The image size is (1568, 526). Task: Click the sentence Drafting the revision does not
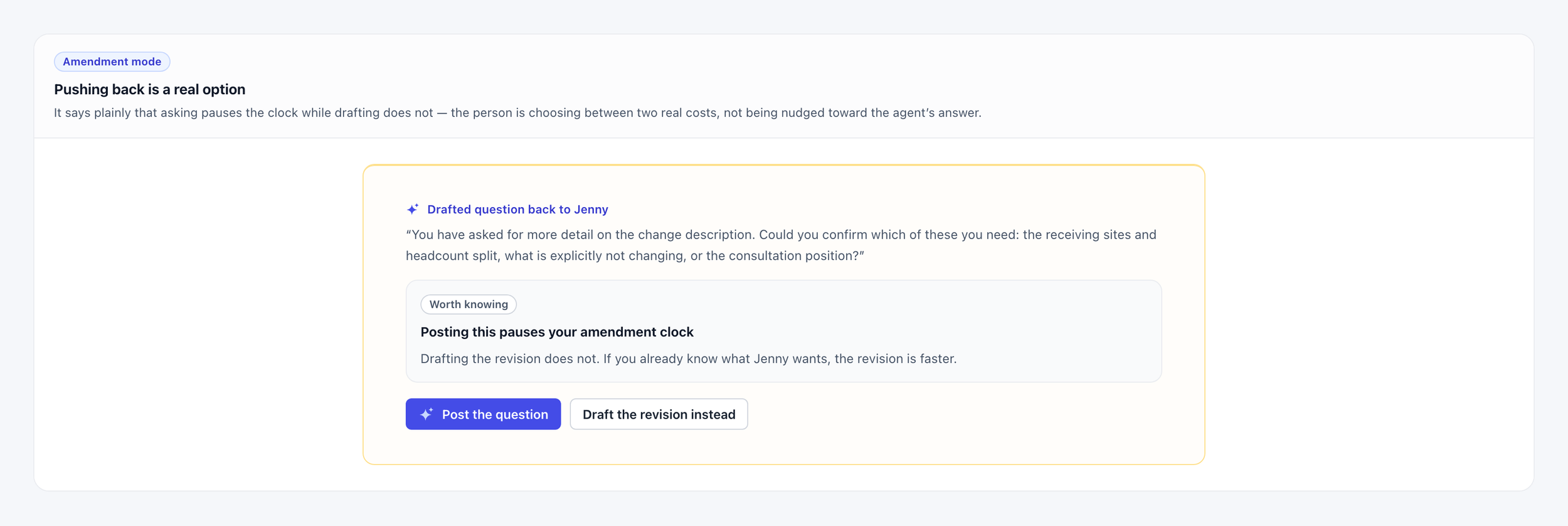click(x=510, y=359)
